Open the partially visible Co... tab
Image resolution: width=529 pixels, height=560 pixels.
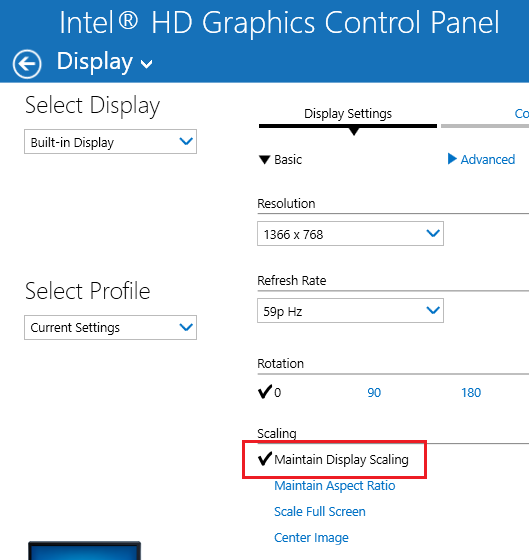[521, 114]
